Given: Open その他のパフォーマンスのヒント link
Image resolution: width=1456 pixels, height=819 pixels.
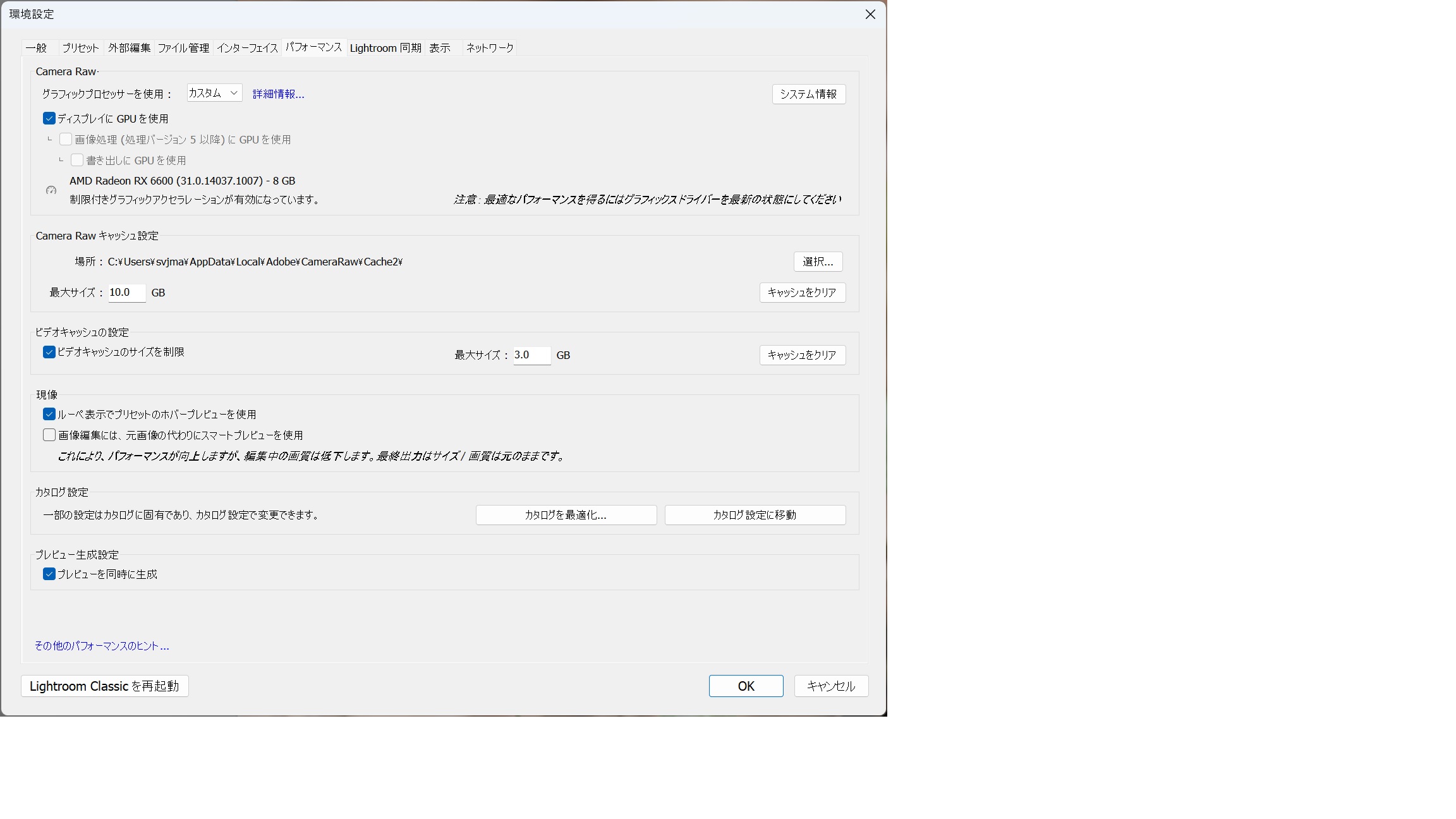Looking at the screenshot, I should (x=102, y=646).
